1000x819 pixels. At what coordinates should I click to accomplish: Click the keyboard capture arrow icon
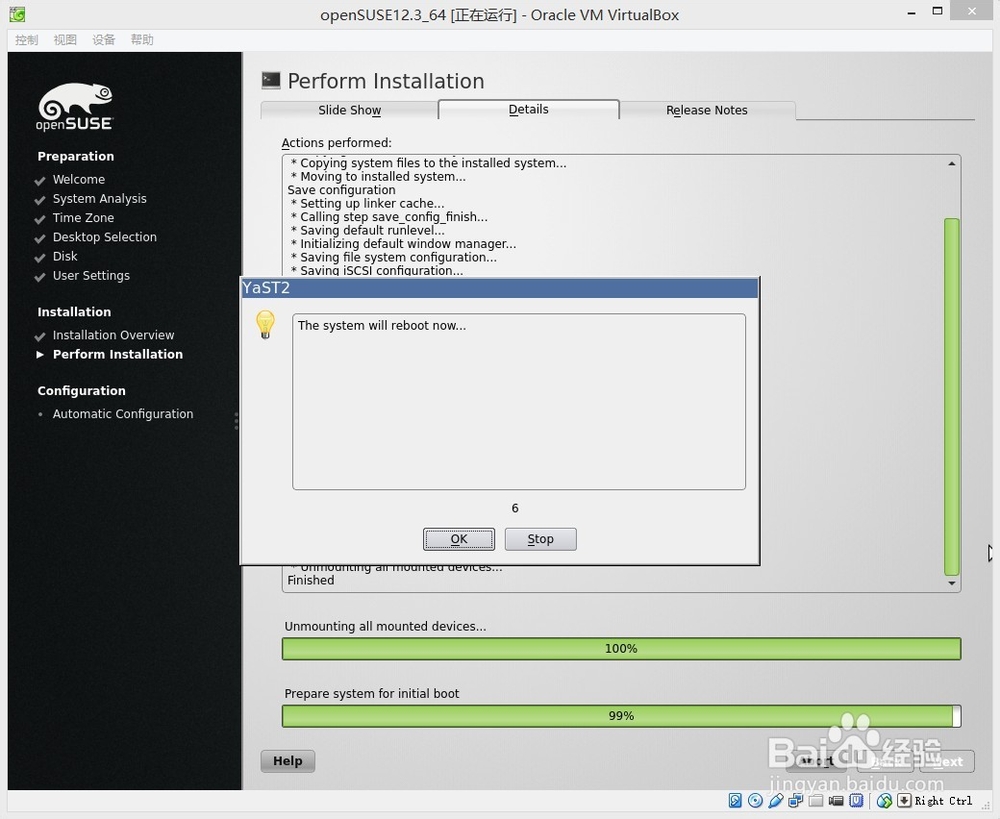[904, 801]
